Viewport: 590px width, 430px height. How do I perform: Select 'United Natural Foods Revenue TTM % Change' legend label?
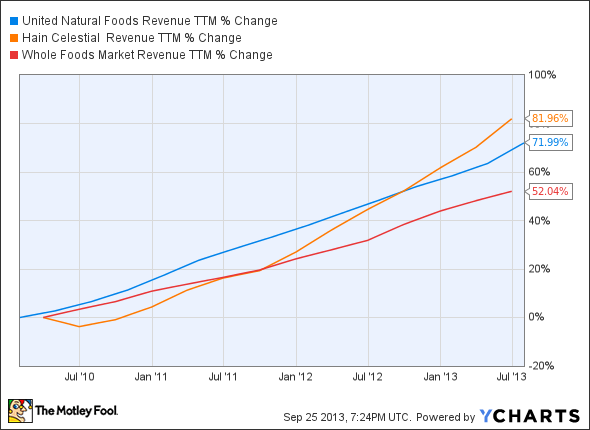150,21
